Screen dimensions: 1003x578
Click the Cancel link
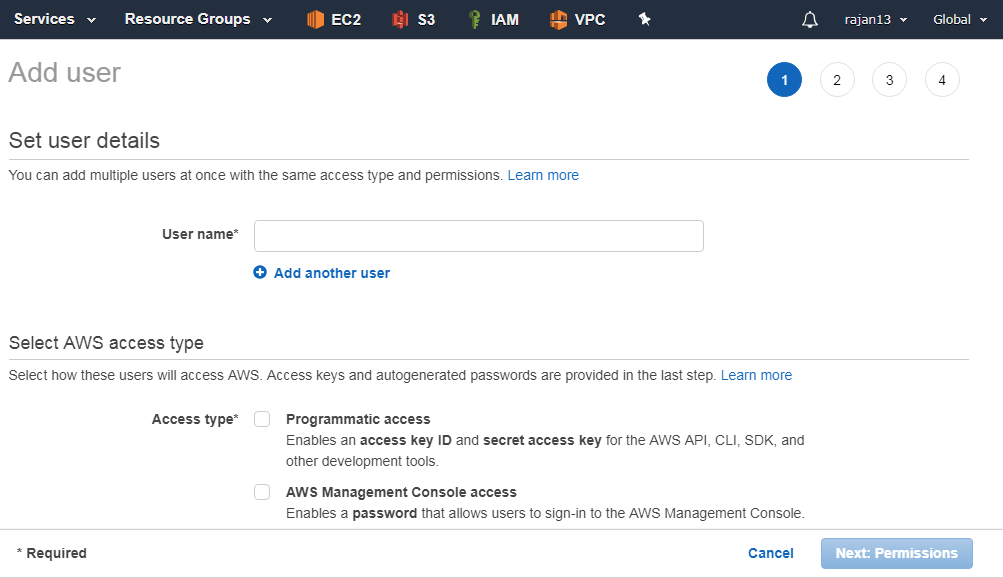pos(771,553)
